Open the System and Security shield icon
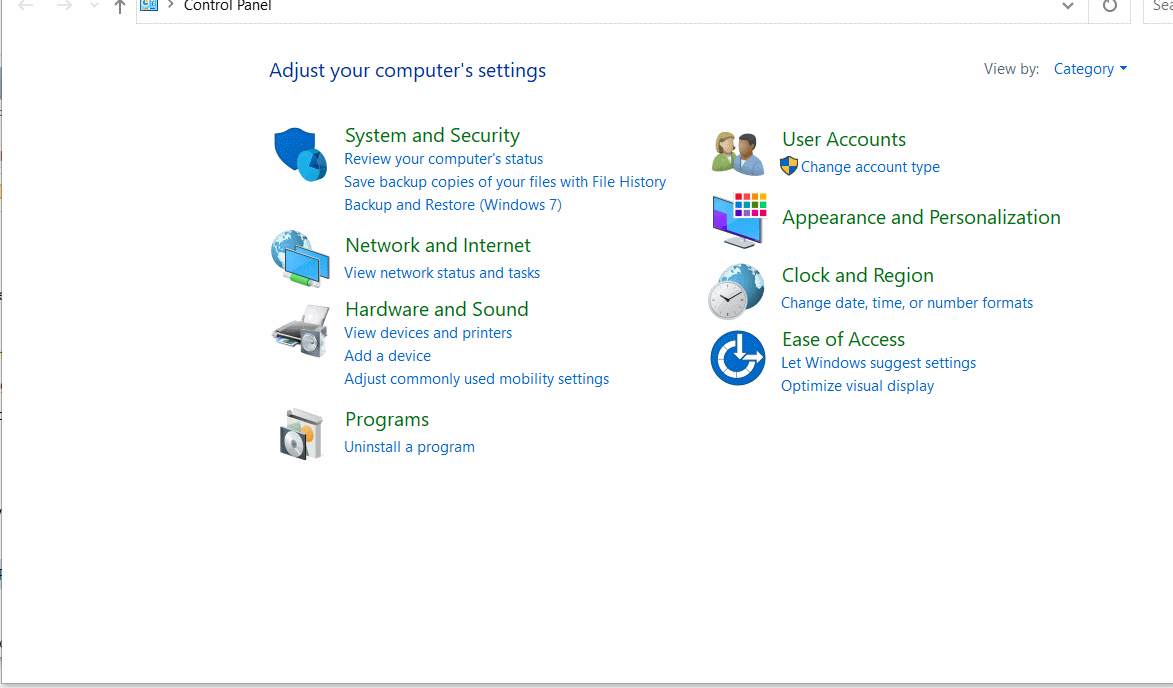The image size is (1173, 688). (x=300, y=155)
